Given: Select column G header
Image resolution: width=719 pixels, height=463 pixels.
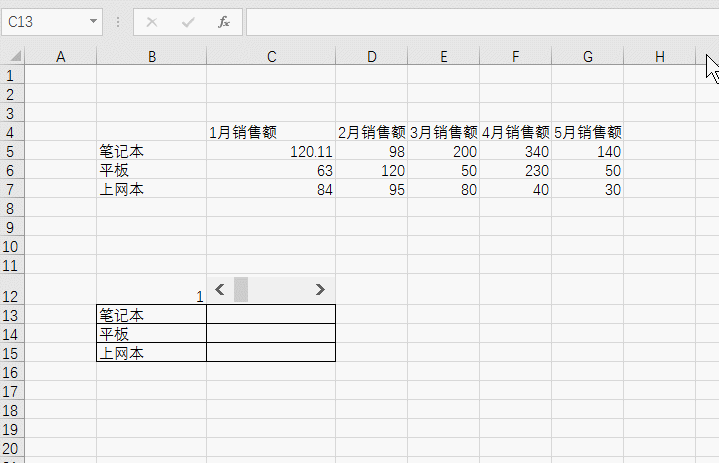Looking at the screenshot, I should 587,56.
